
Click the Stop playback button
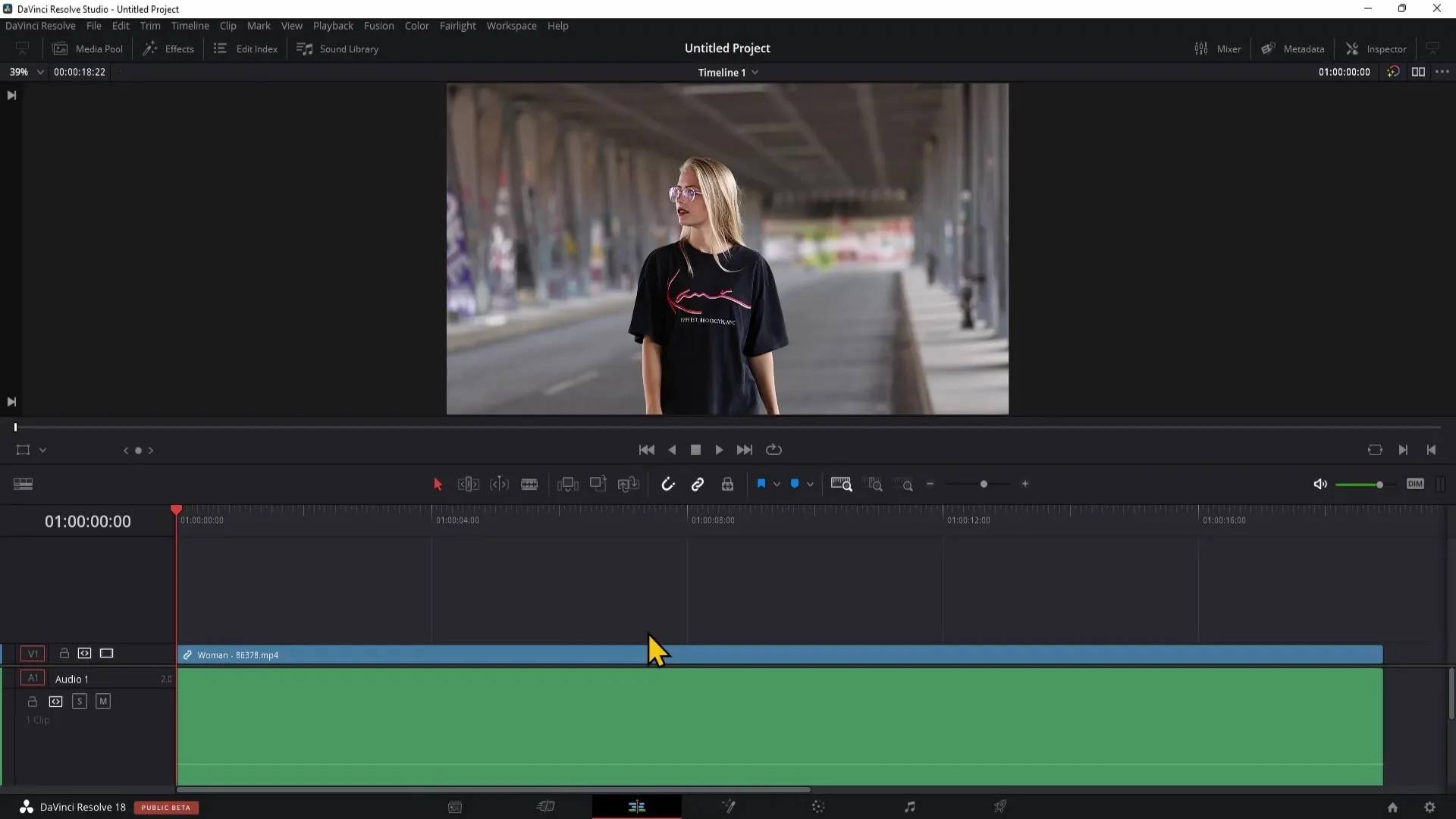695,450
